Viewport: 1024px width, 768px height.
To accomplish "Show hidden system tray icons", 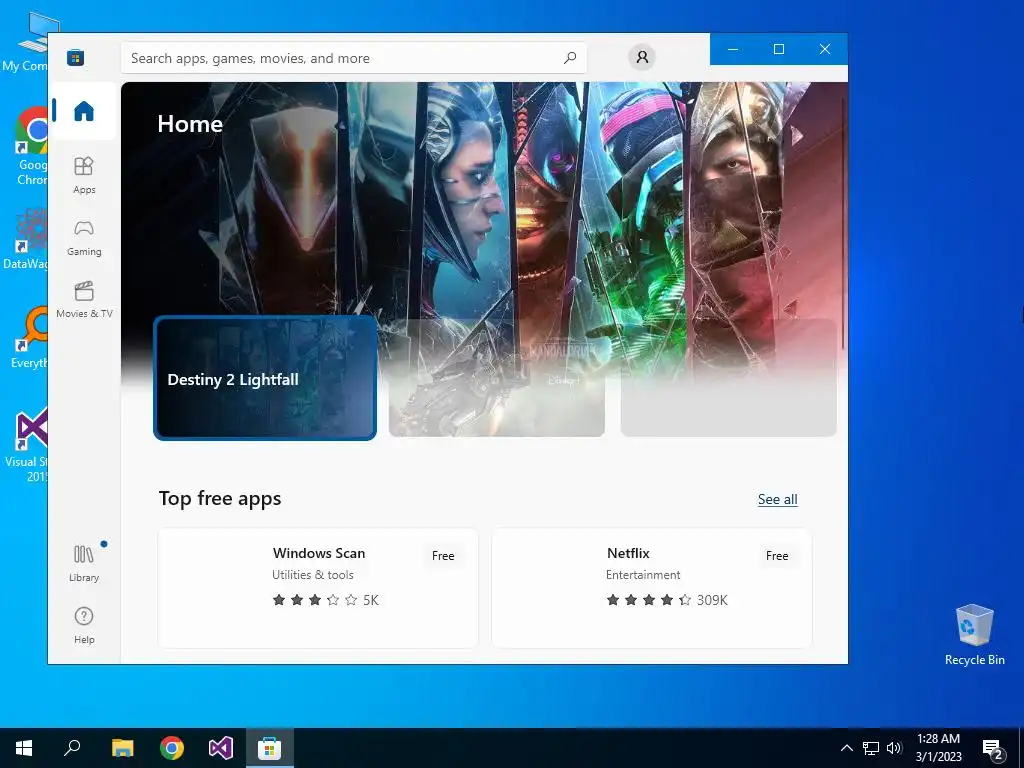I will pos(846,748).
